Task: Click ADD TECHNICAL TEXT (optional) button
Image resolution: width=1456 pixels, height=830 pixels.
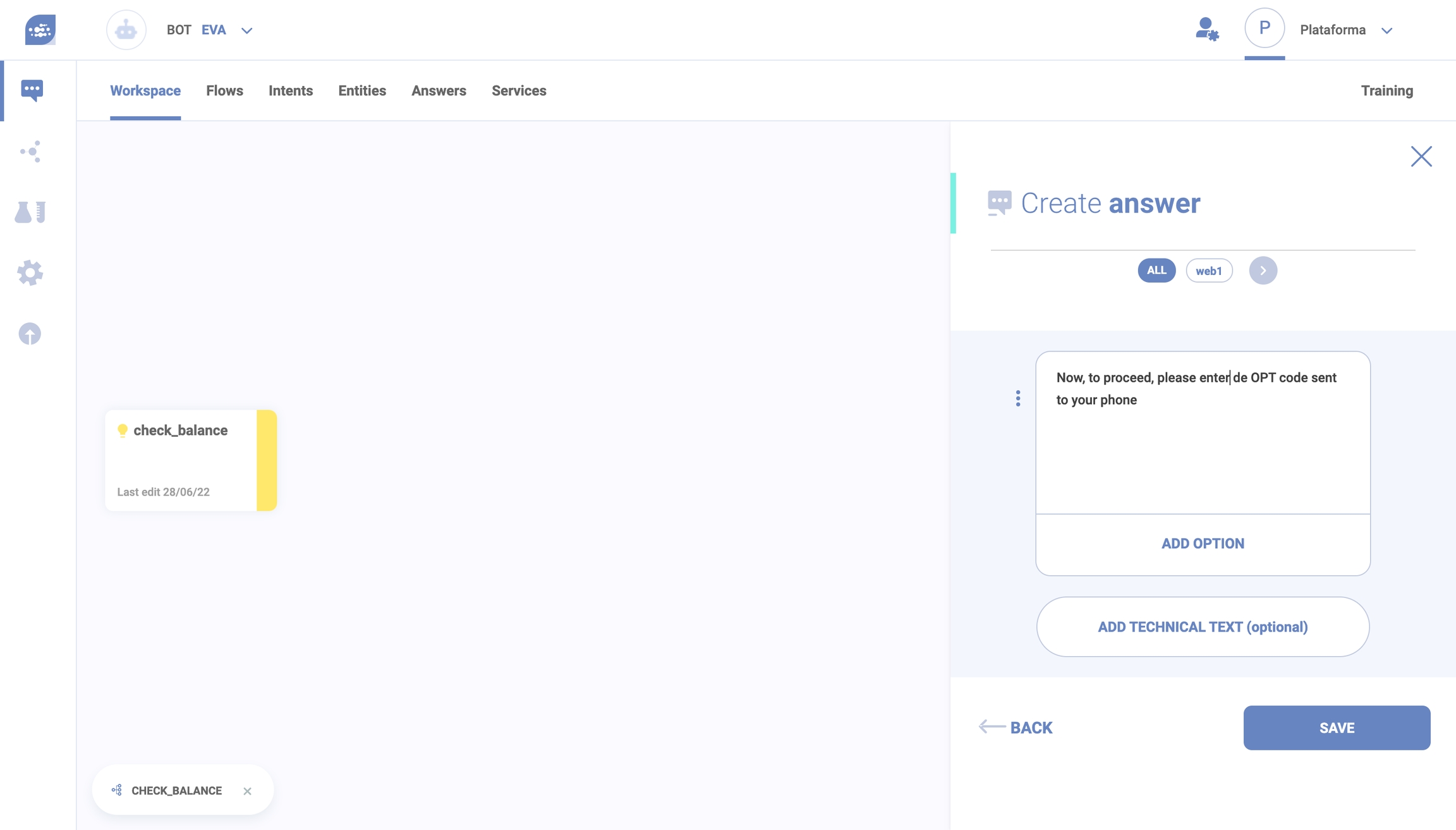Action: click(1202, 626)
